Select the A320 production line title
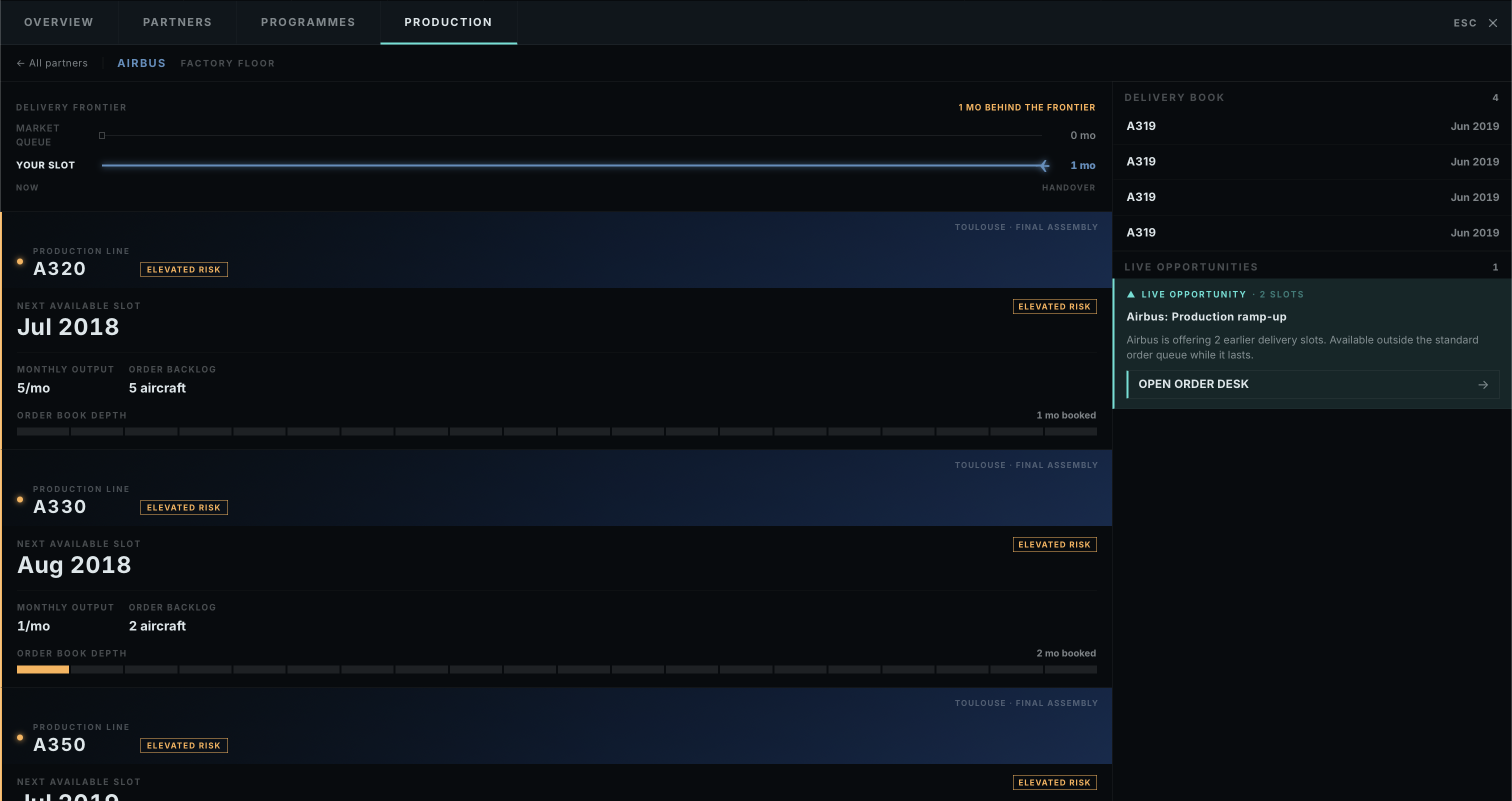 click(59, 269)
